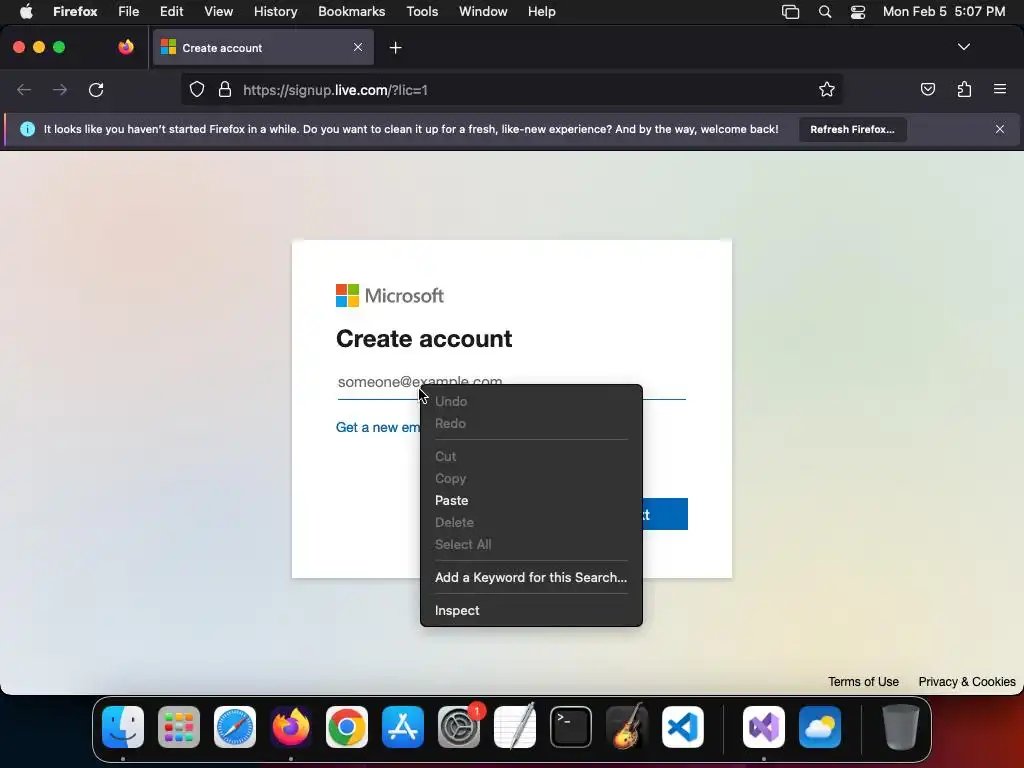Open the View menu
Image resolution: width=1024 pixels, height=768 pixels.
tap(218, 12)
